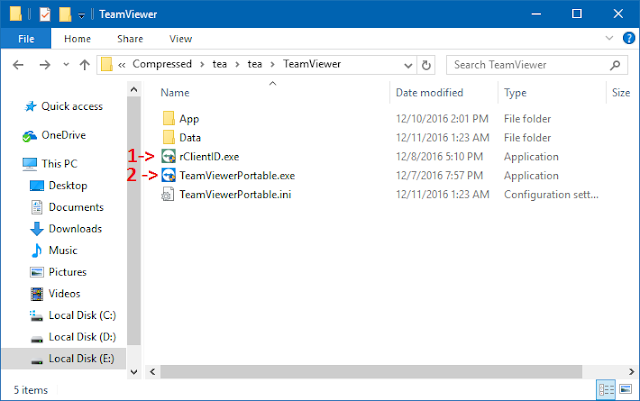This screenshot has width=640, height=401.
Task: Select Local Disk (C:) drive
Action: [82, 315]
